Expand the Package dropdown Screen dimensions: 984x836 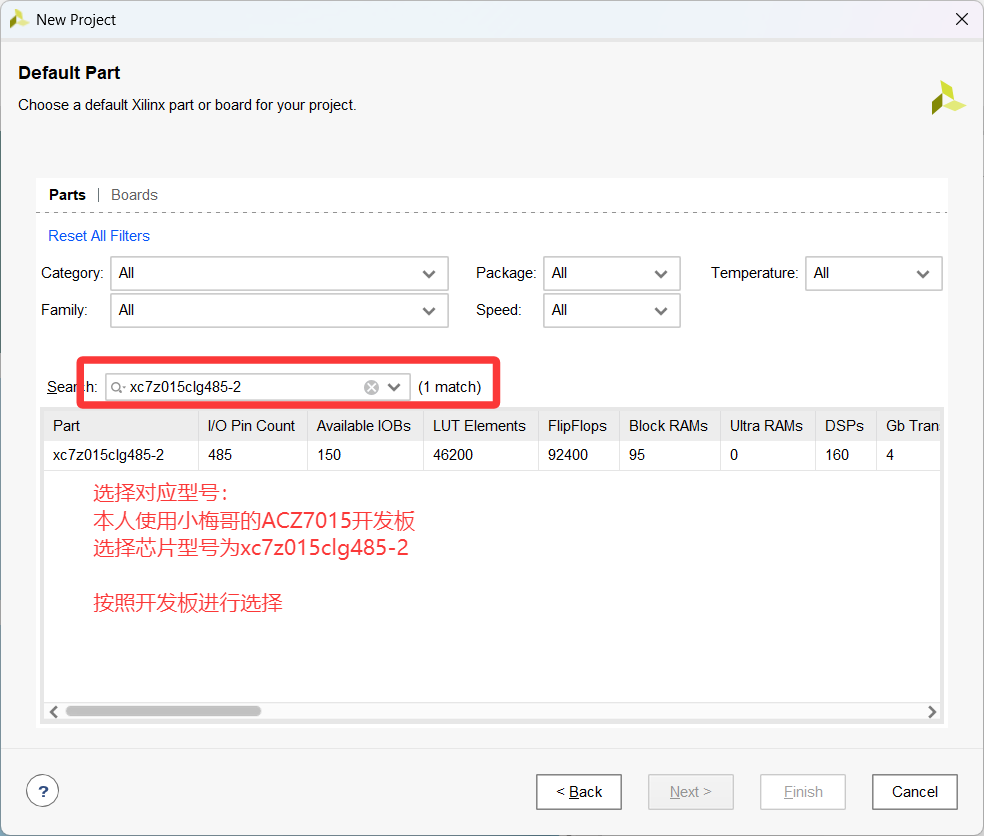[x=612, y=273]
